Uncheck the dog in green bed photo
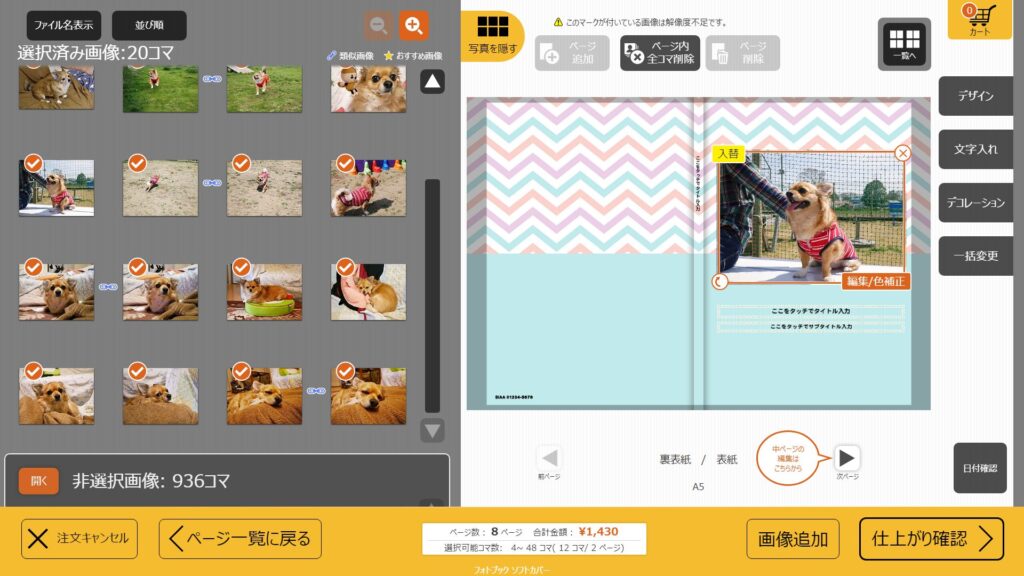Screen dimensions: 1024x576 [241, 267]
